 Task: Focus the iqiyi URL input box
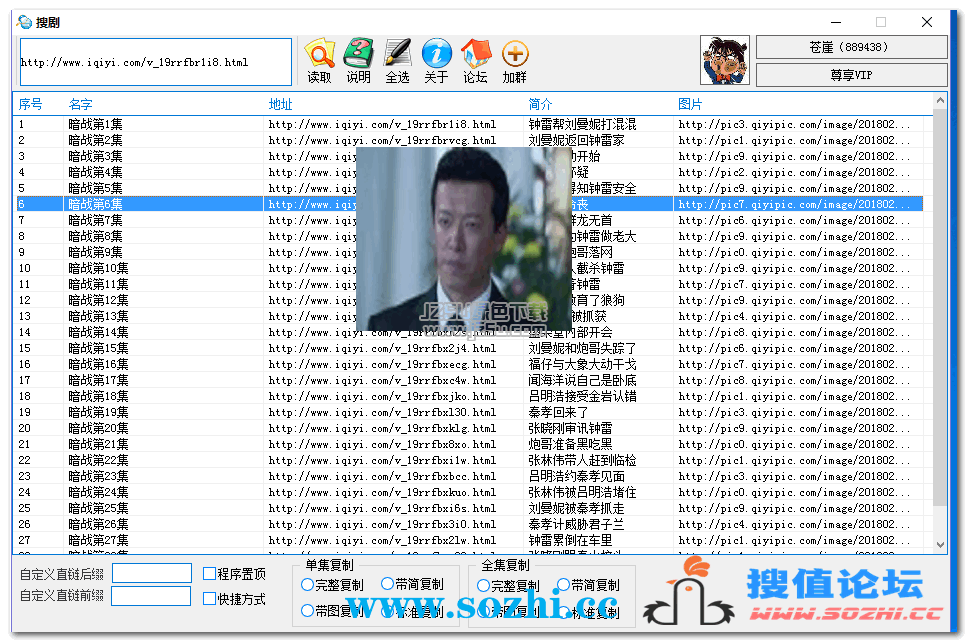coord(156,62)
